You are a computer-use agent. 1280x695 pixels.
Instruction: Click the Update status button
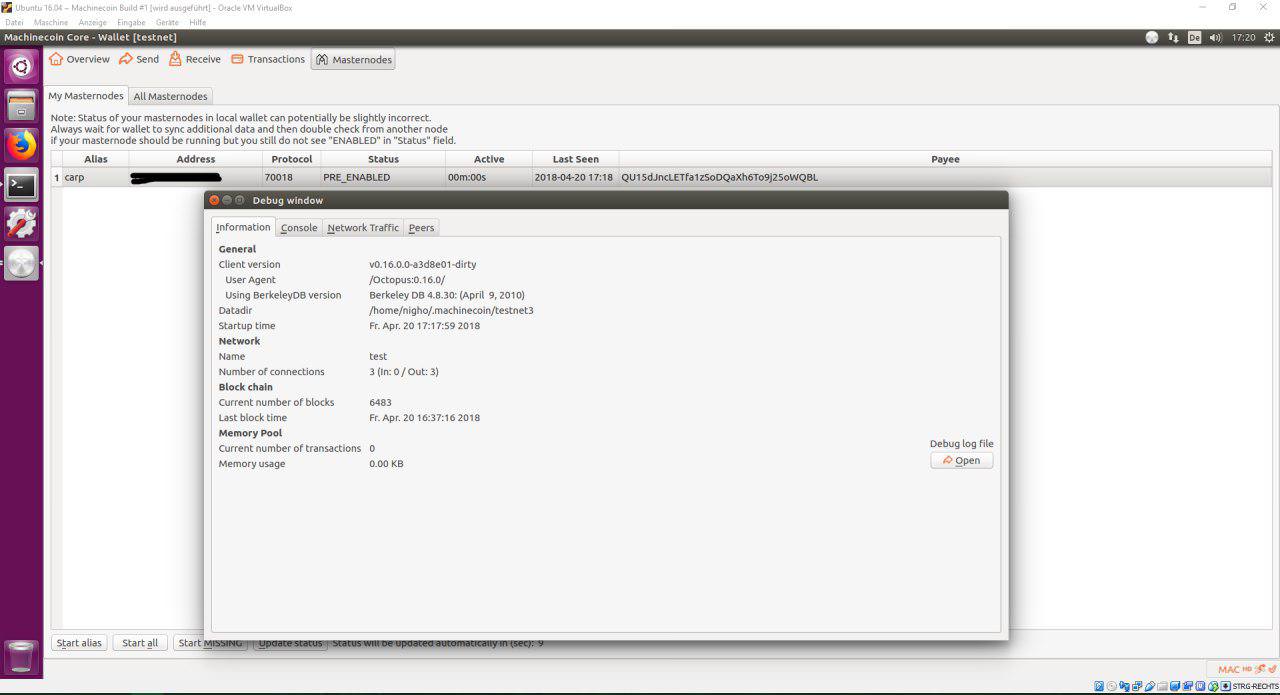click(290, 643)
